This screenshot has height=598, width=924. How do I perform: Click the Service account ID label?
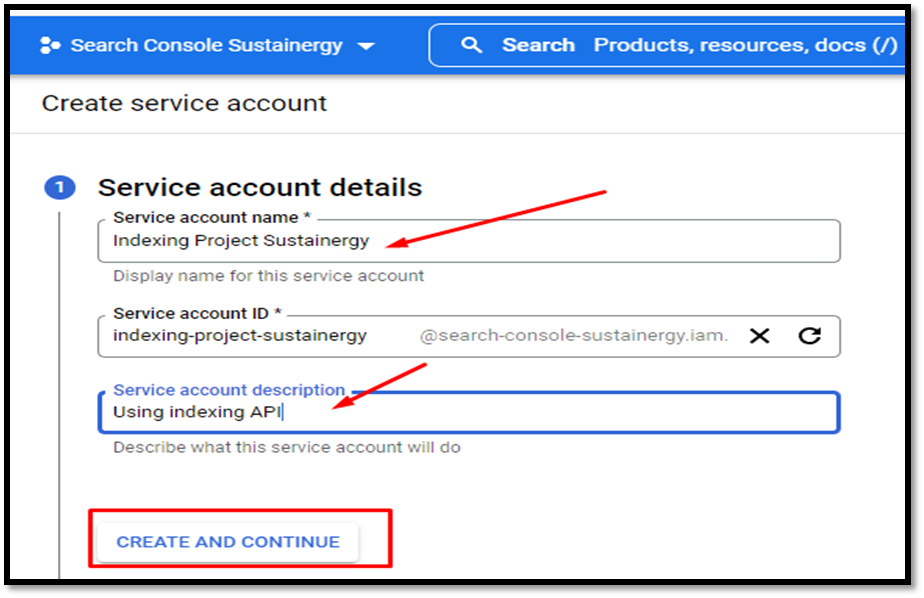197,313
